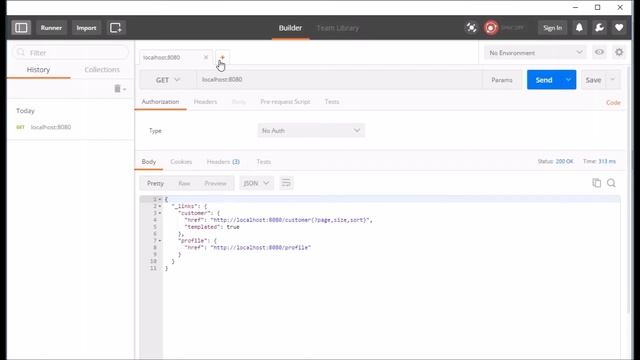The image size is (640, 360).
Task: Click the customer href URL in response
Action: click(x=291, y=220)
